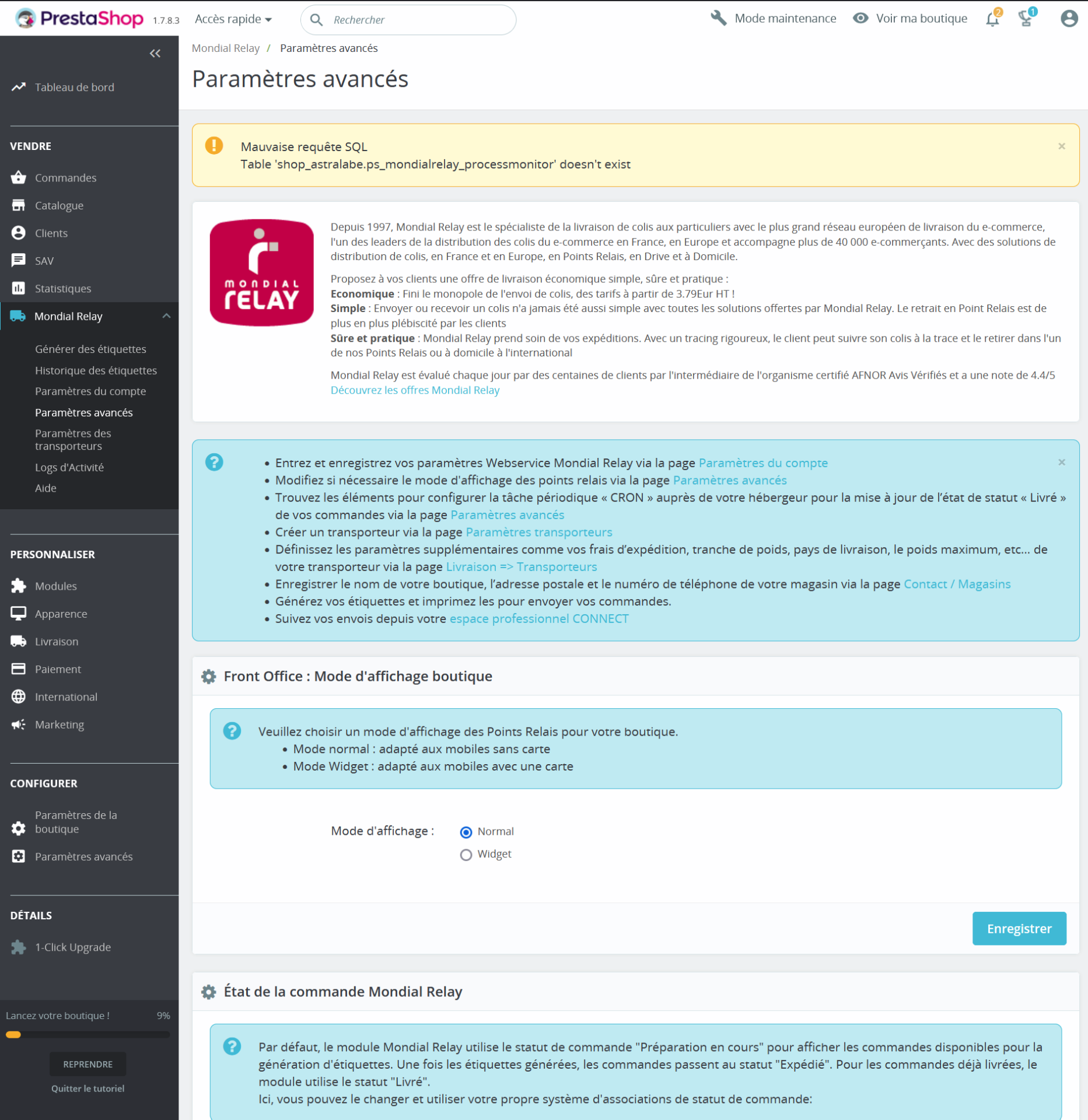Open the trophy merchant expertise icon
Image resolution: width=1088 pixels, height=1120 pixels.
1027,19
